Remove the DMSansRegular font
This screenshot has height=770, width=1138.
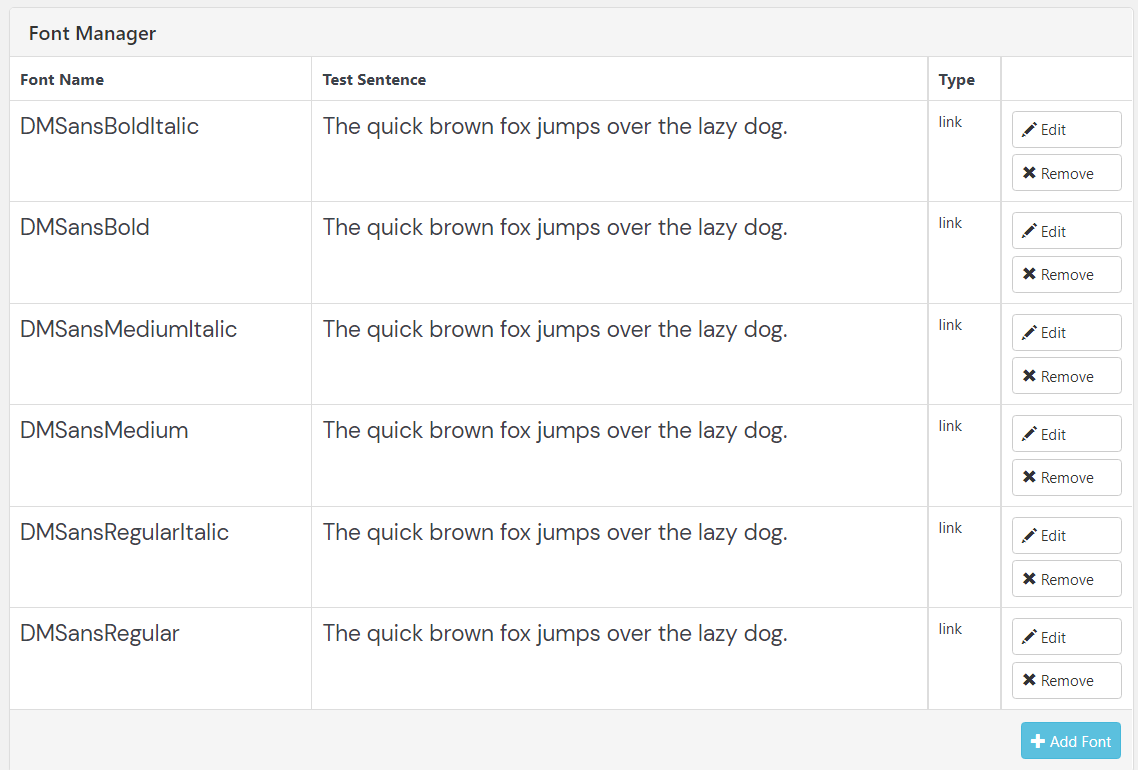1066,680
